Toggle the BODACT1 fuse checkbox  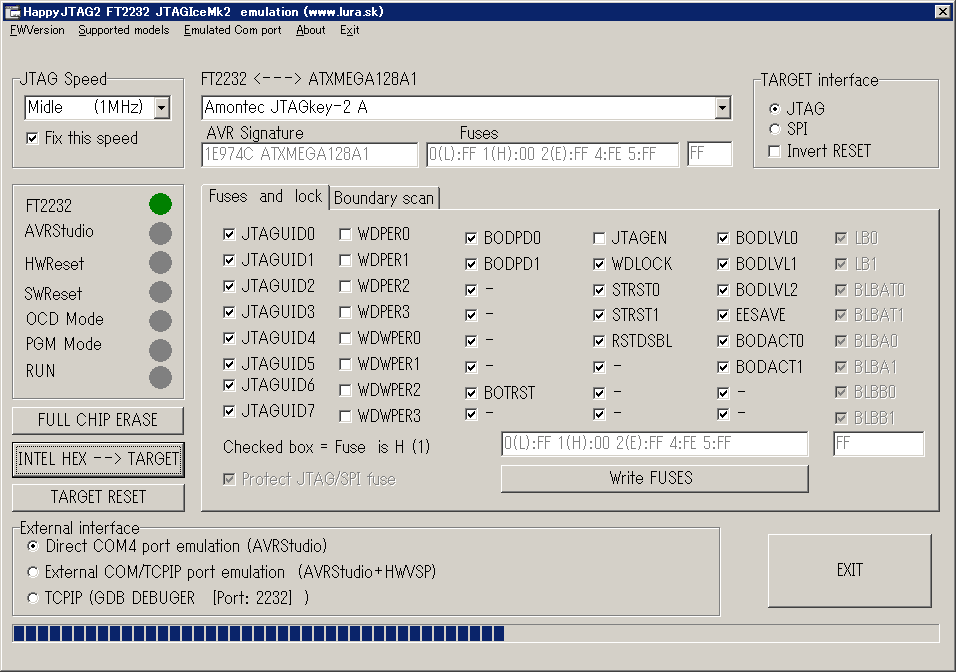point(723,367)
